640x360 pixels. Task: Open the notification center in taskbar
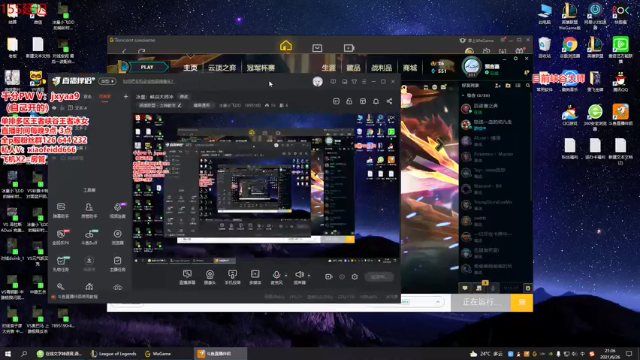click(x=629, y=353)
